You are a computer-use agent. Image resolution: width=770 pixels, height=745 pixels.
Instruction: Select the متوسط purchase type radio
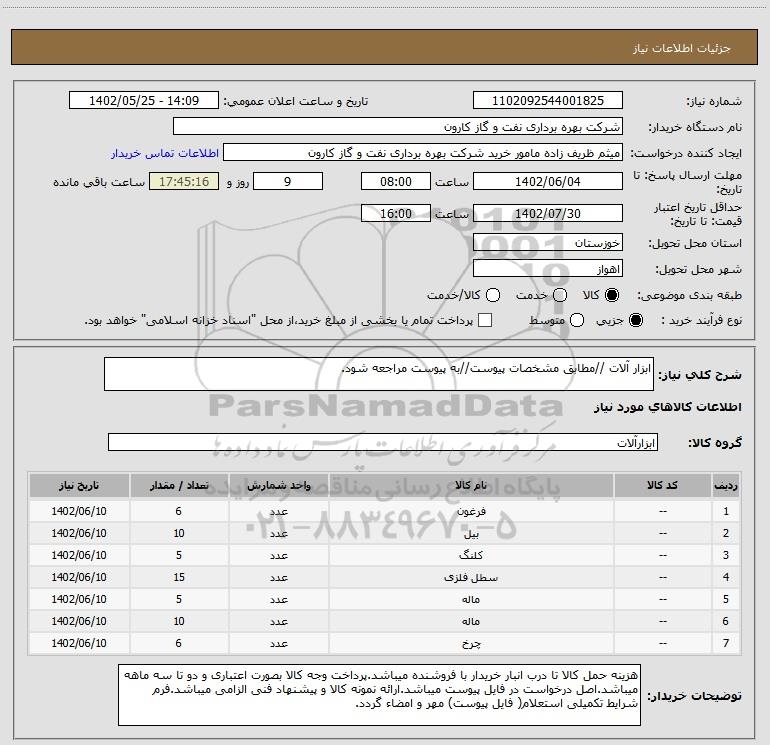pos(577,320)
